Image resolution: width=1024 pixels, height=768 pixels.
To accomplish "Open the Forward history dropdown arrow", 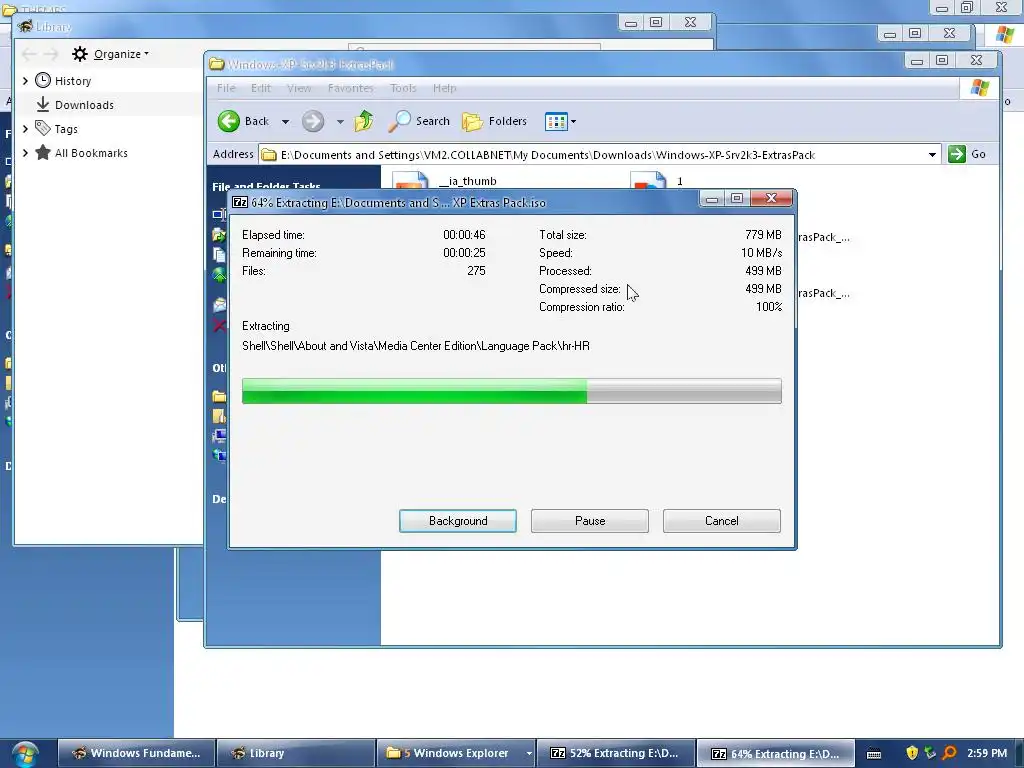I will click(x=340, y=121).
